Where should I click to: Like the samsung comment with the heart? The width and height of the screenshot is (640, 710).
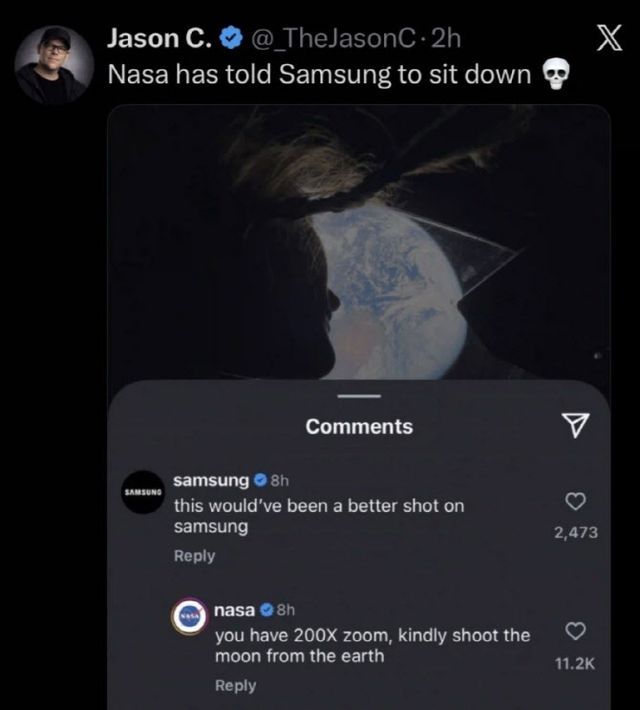(x=575, y=501)
